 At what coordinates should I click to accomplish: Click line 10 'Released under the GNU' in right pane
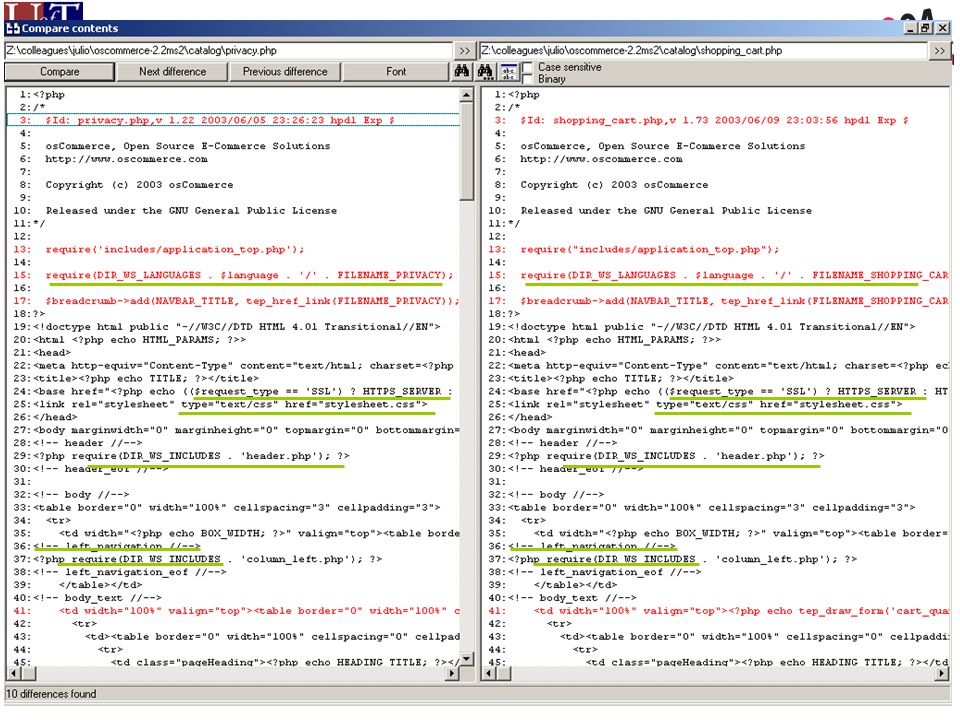point(716,210)
